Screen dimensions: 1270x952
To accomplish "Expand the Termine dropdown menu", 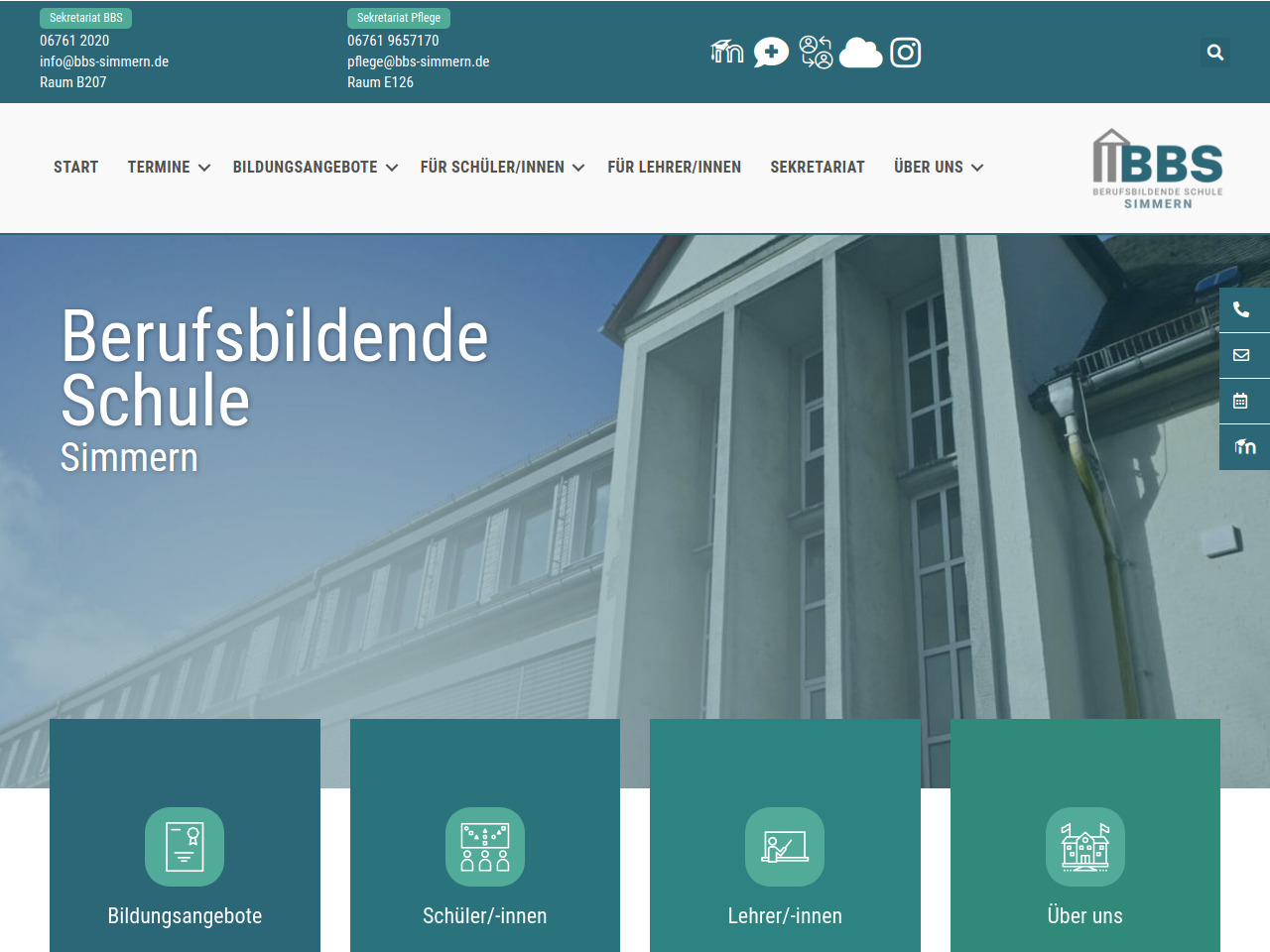I will click(169, 167).
